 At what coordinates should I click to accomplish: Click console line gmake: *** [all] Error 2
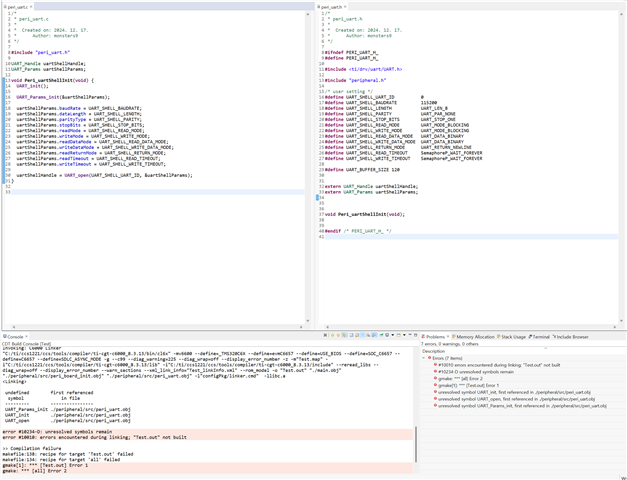click(34, 471)
